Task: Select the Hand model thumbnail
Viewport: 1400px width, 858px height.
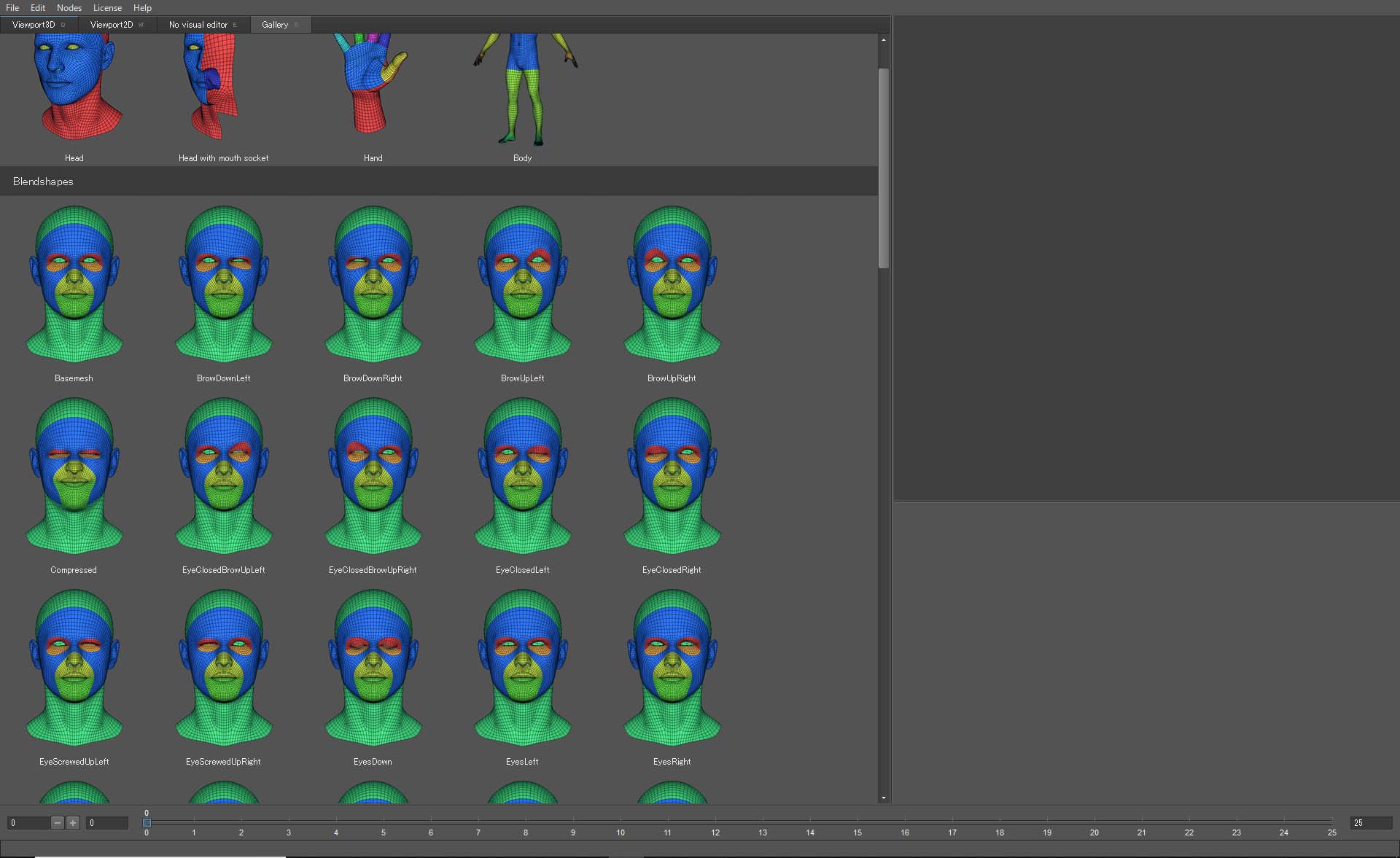Action: tap(370, 83)
